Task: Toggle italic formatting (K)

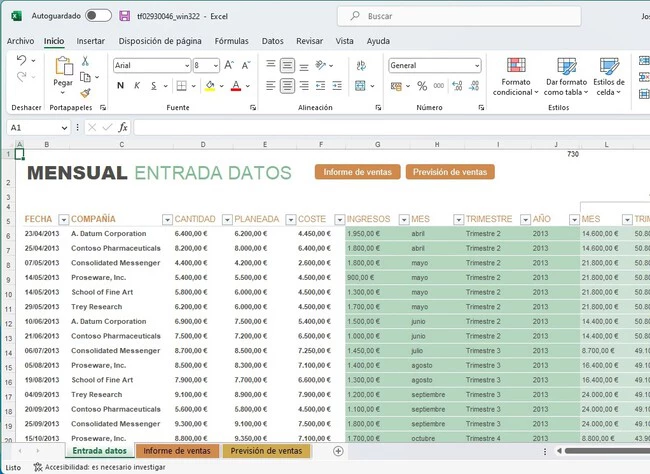Action: tap(139, 86)
